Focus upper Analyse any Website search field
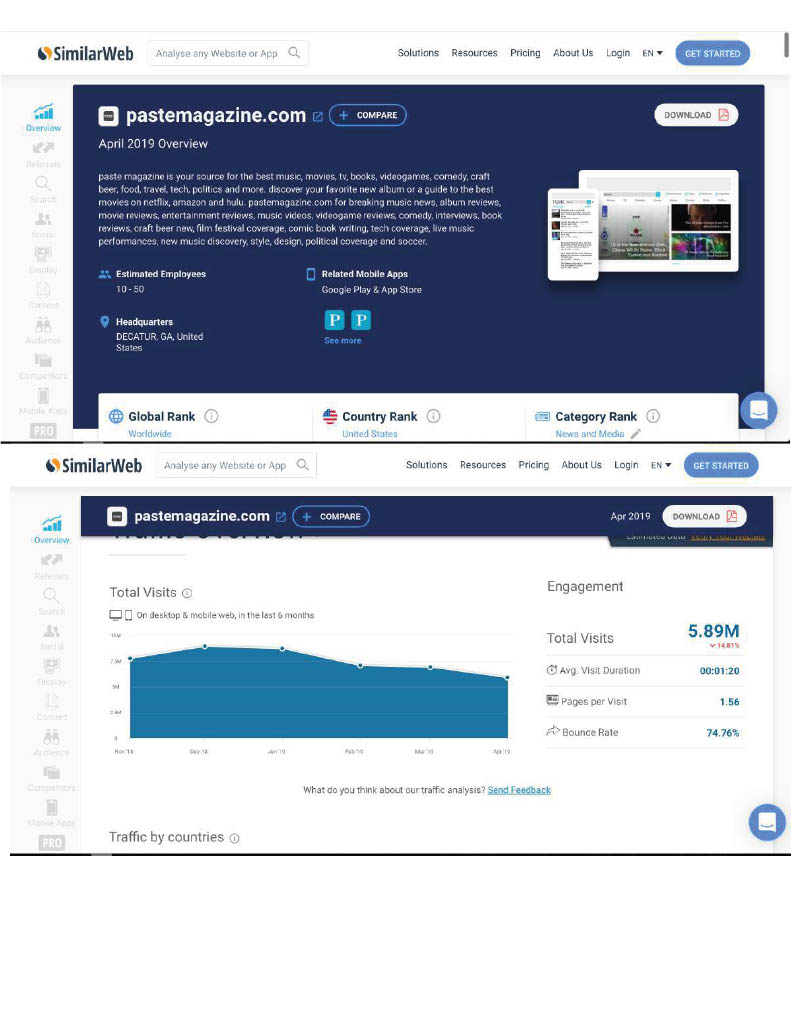Image resolution: width=791 pixels, height=1024 pixels. (229, 53)
